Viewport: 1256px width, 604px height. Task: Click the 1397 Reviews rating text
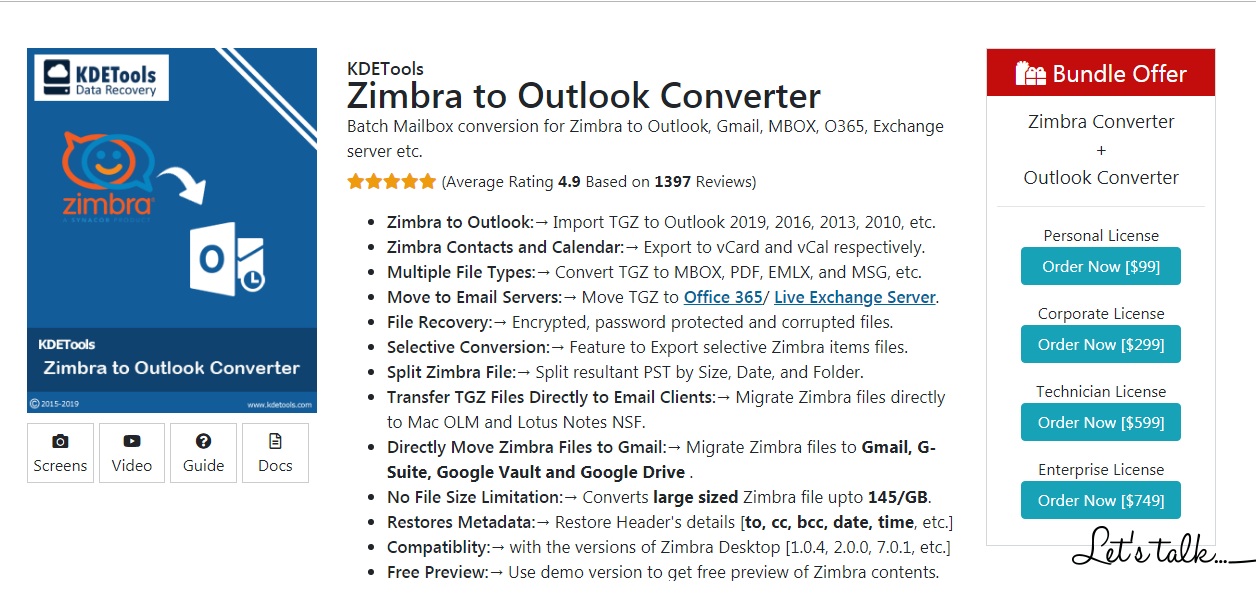(705, 182)
